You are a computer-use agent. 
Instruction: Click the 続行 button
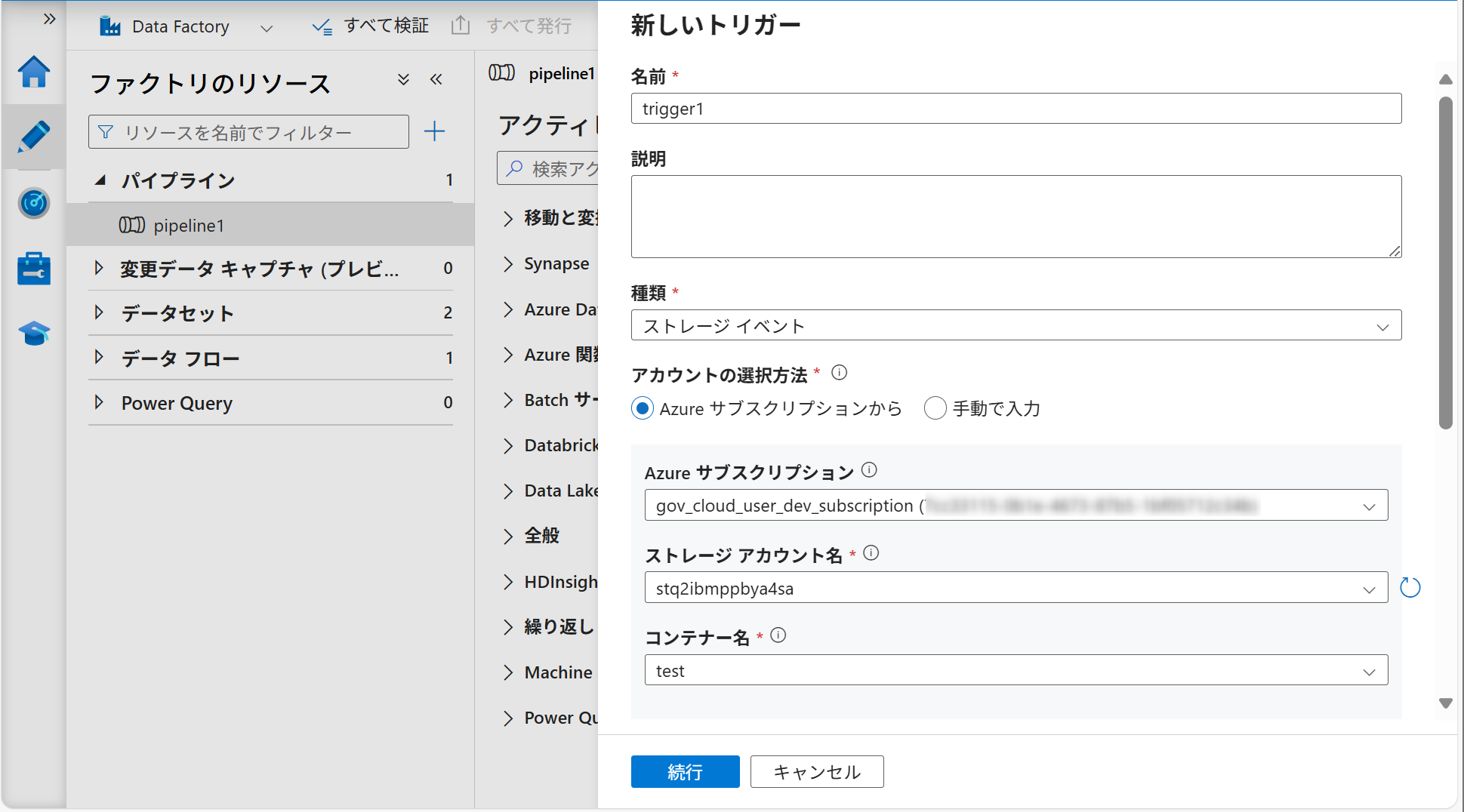(x=685, y=771)
